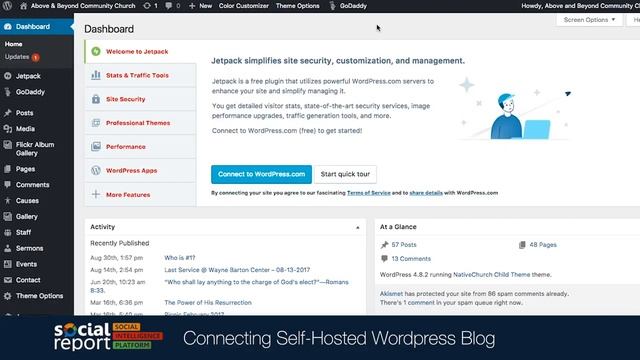Screen dimensions: 640x360
Task: Open The Power of His Resurrection post
Action: tap(208, 302)
